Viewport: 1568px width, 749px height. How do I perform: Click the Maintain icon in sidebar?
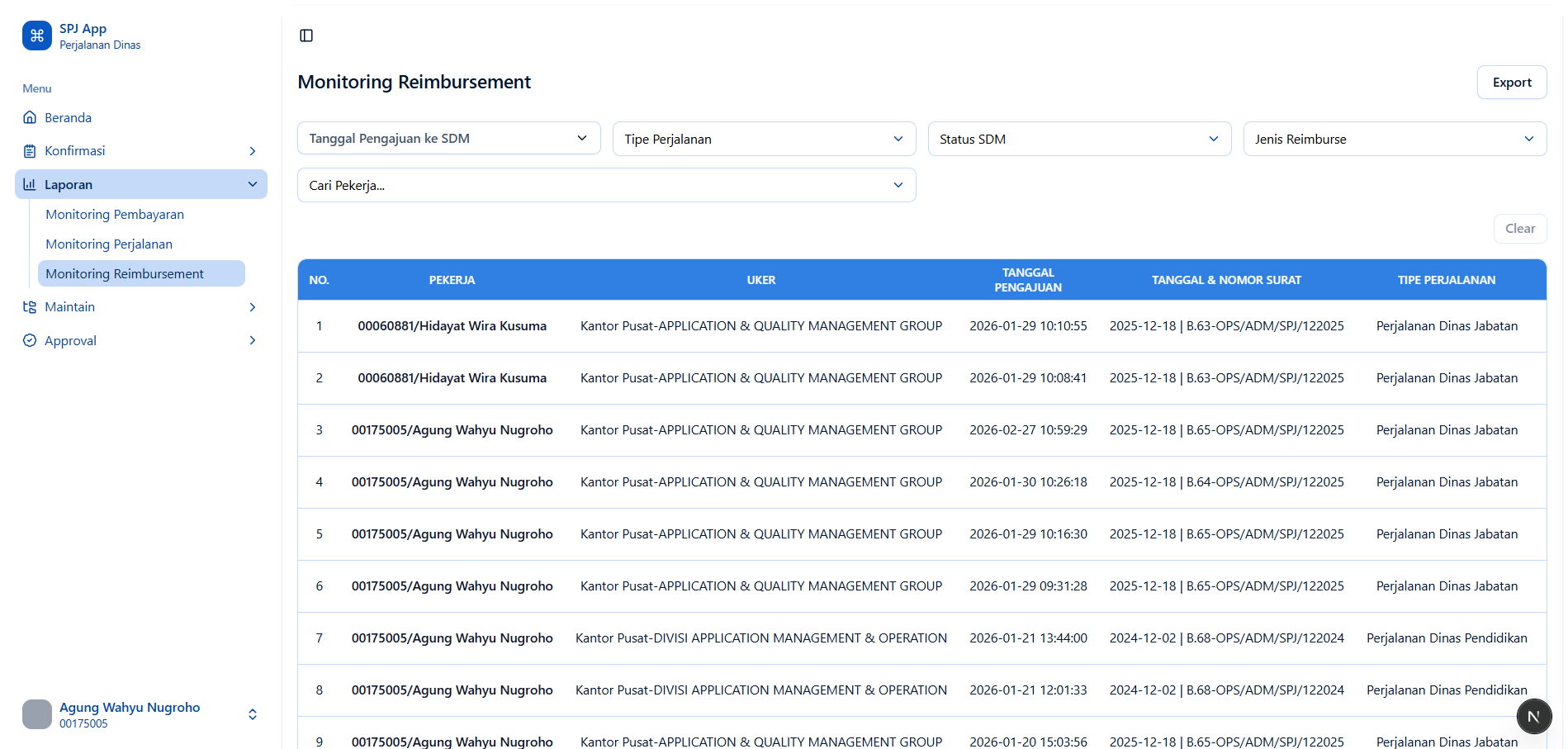(30, 307)
